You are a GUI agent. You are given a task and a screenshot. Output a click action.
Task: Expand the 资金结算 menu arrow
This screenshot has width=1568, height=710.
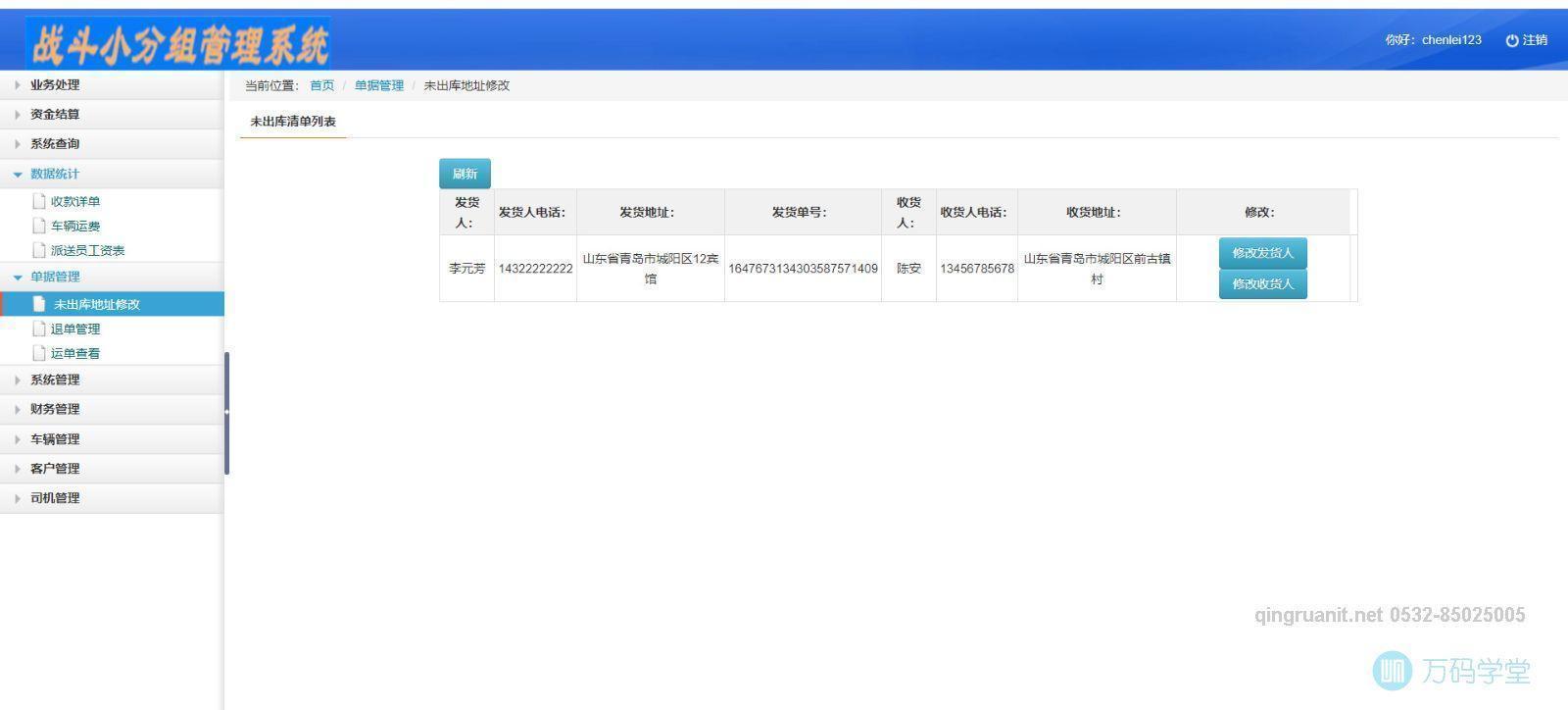pyautogui.click(x=17, y=115)
